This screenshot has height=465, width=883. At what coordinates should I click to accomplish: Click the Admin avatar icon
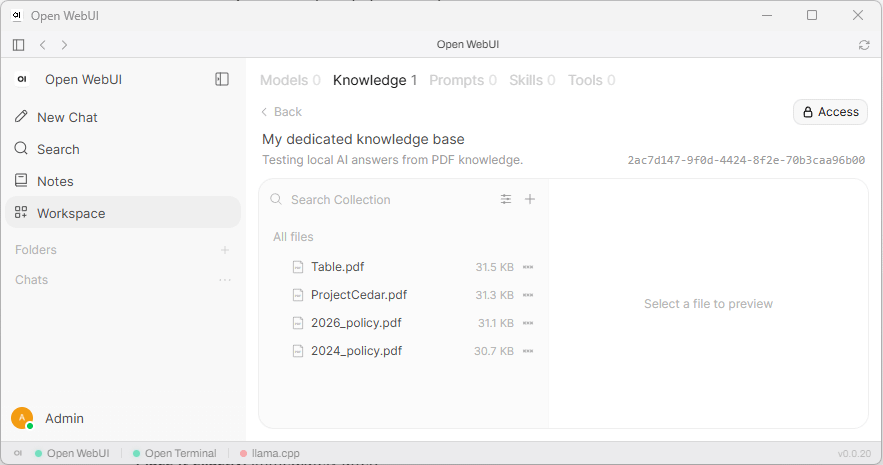22,418
